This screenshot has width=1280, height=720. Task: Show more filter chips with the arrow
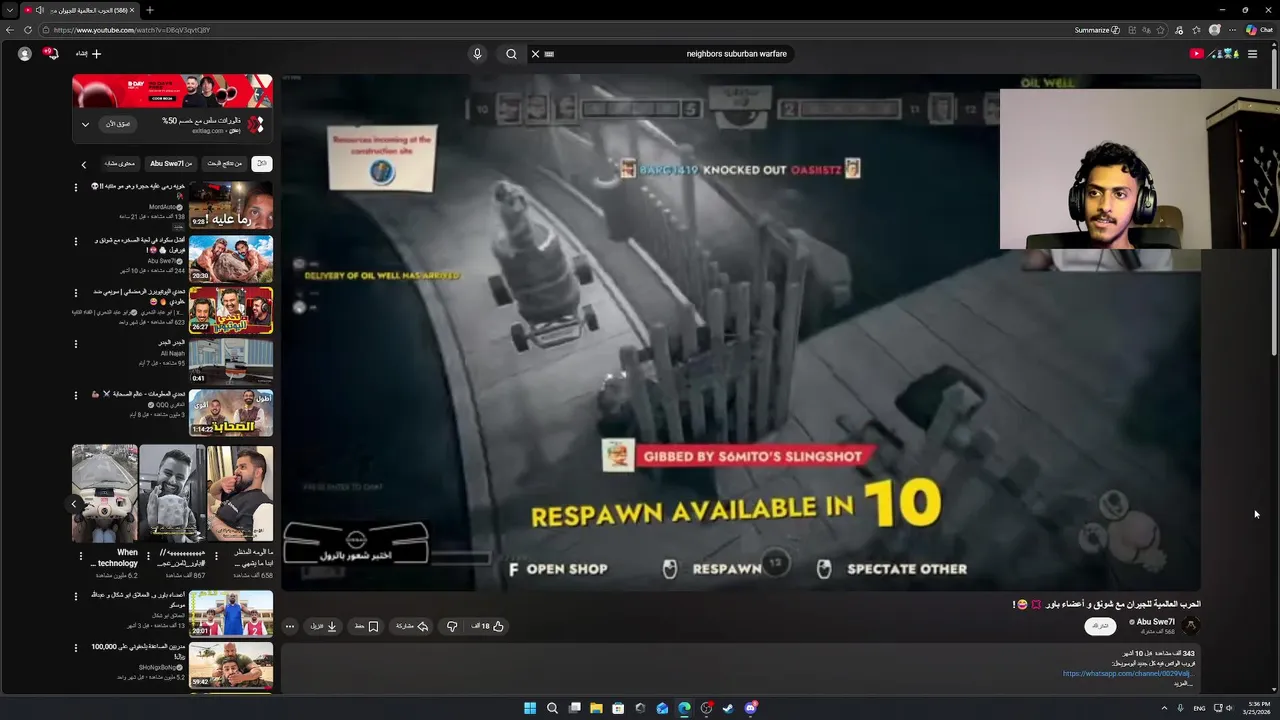click(83, 164)
